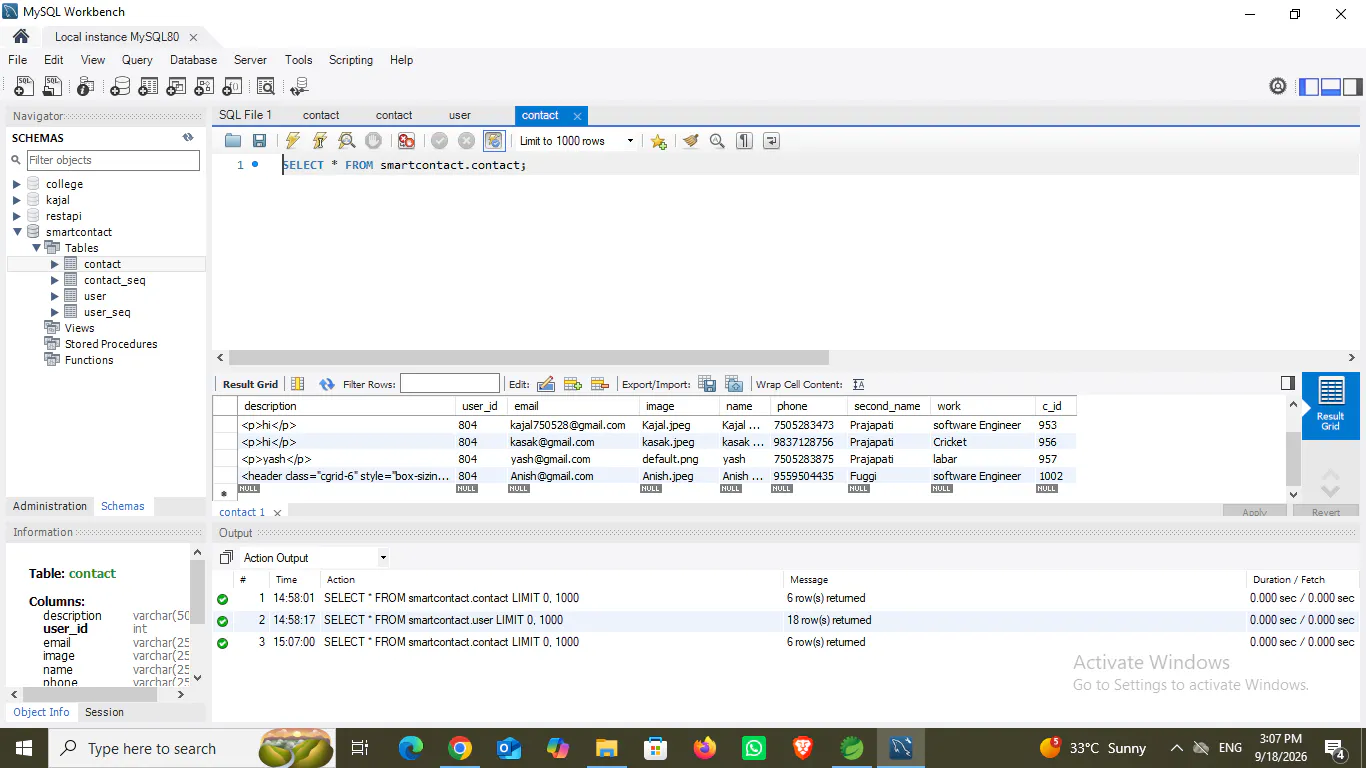1366x768 pixels.
Task: Switch to Session tab
Action: pos(104,712)
